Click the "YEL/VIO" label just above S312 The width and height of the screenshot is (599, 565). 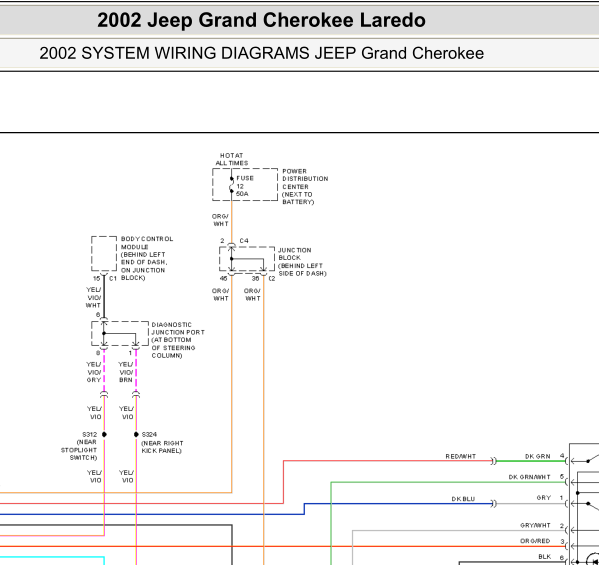click(94, 413)
